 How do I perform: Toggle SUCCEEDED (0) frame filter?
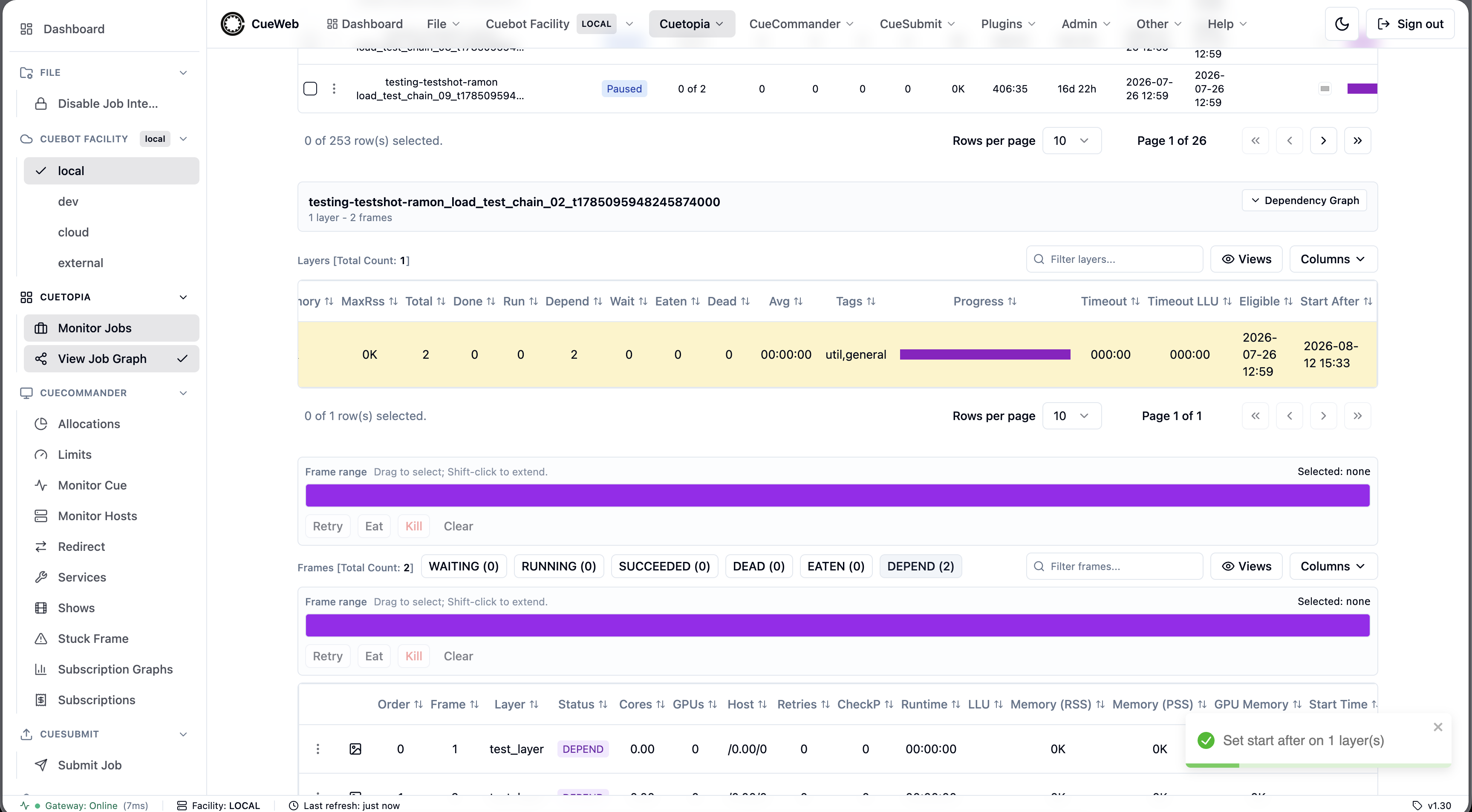tap(664, 566)
